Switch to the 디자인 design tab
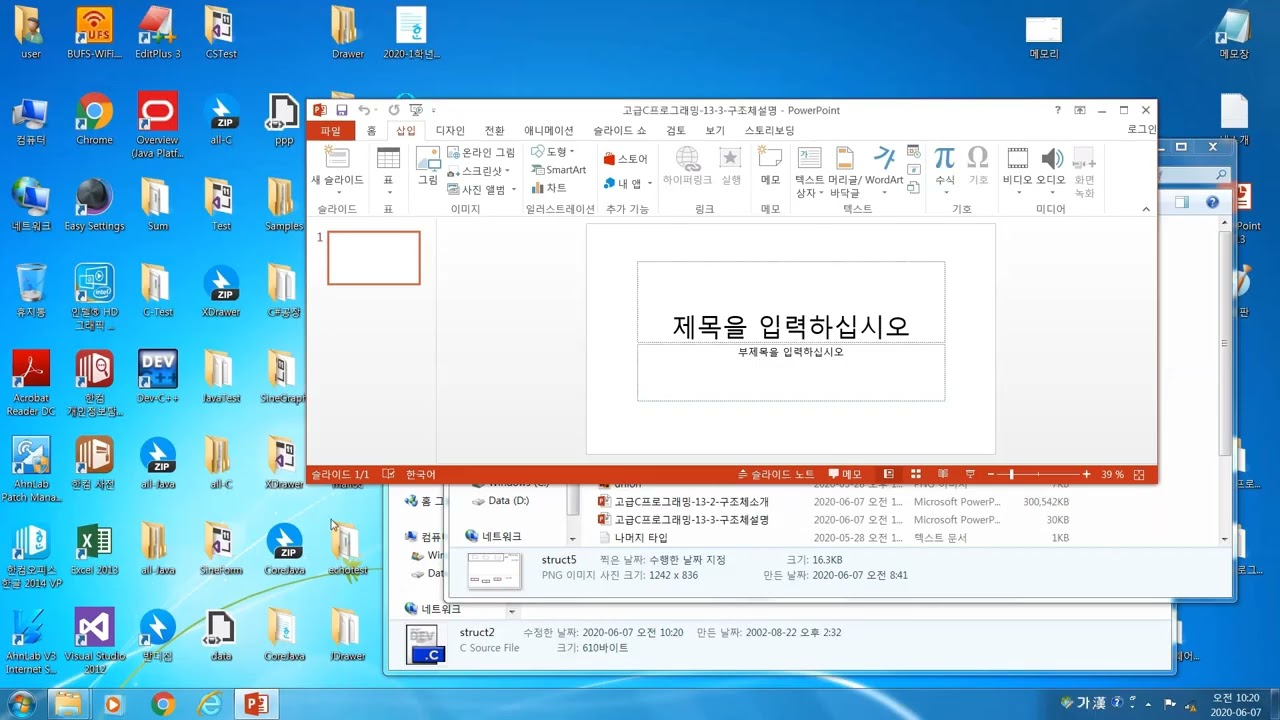This screenshot has height=720, width=1280. click(450, 130)
